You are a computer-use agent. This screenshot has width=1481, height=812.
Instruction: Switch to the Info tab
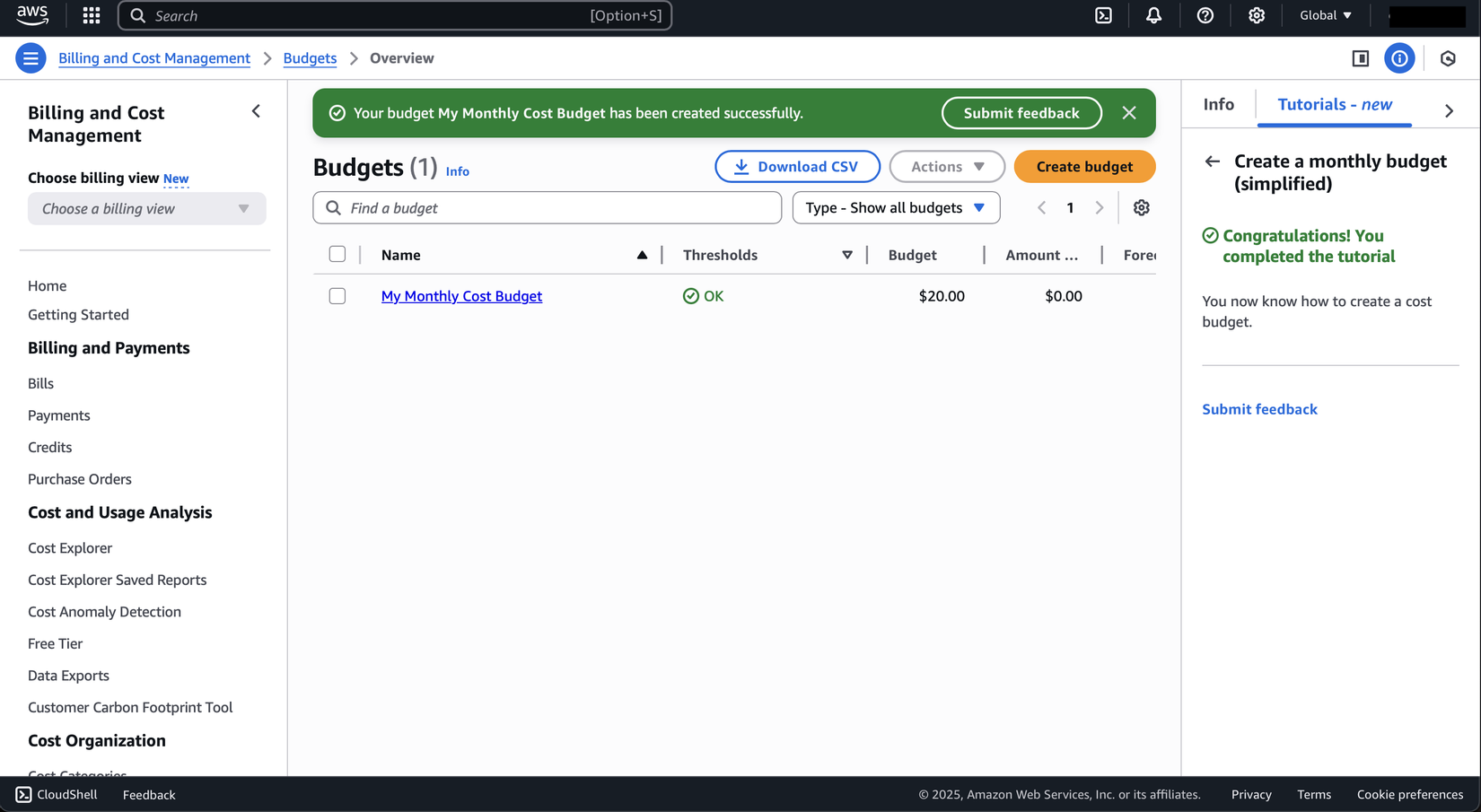(x=1218, y=104)
